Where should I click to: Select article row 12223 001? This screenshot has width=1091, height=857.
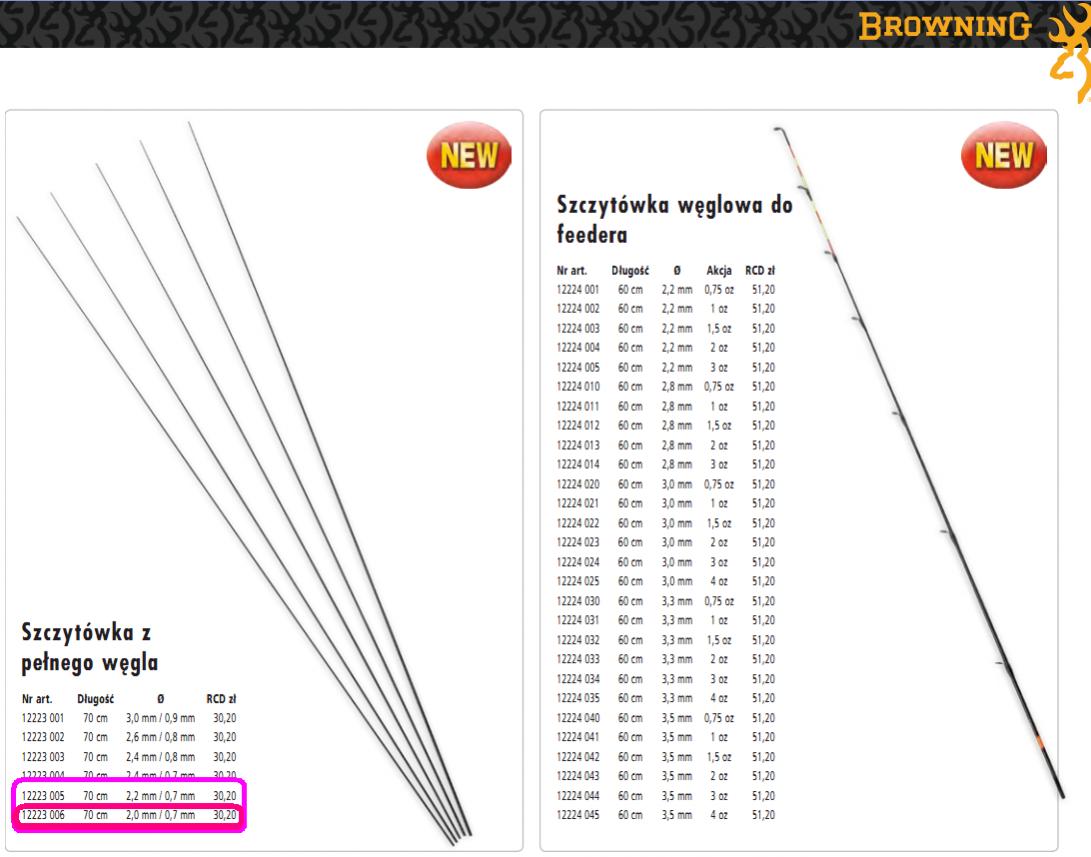tap(128, 718)
